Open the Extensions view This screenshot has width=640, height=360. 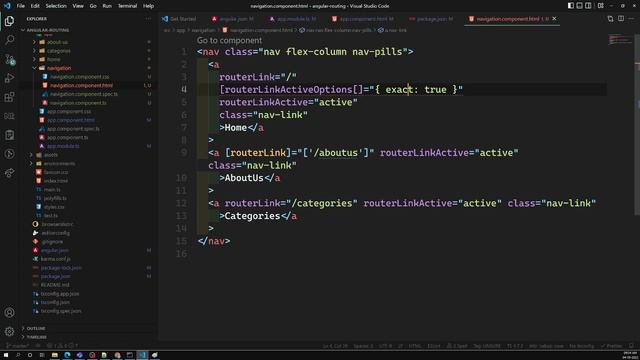[9, 97]
